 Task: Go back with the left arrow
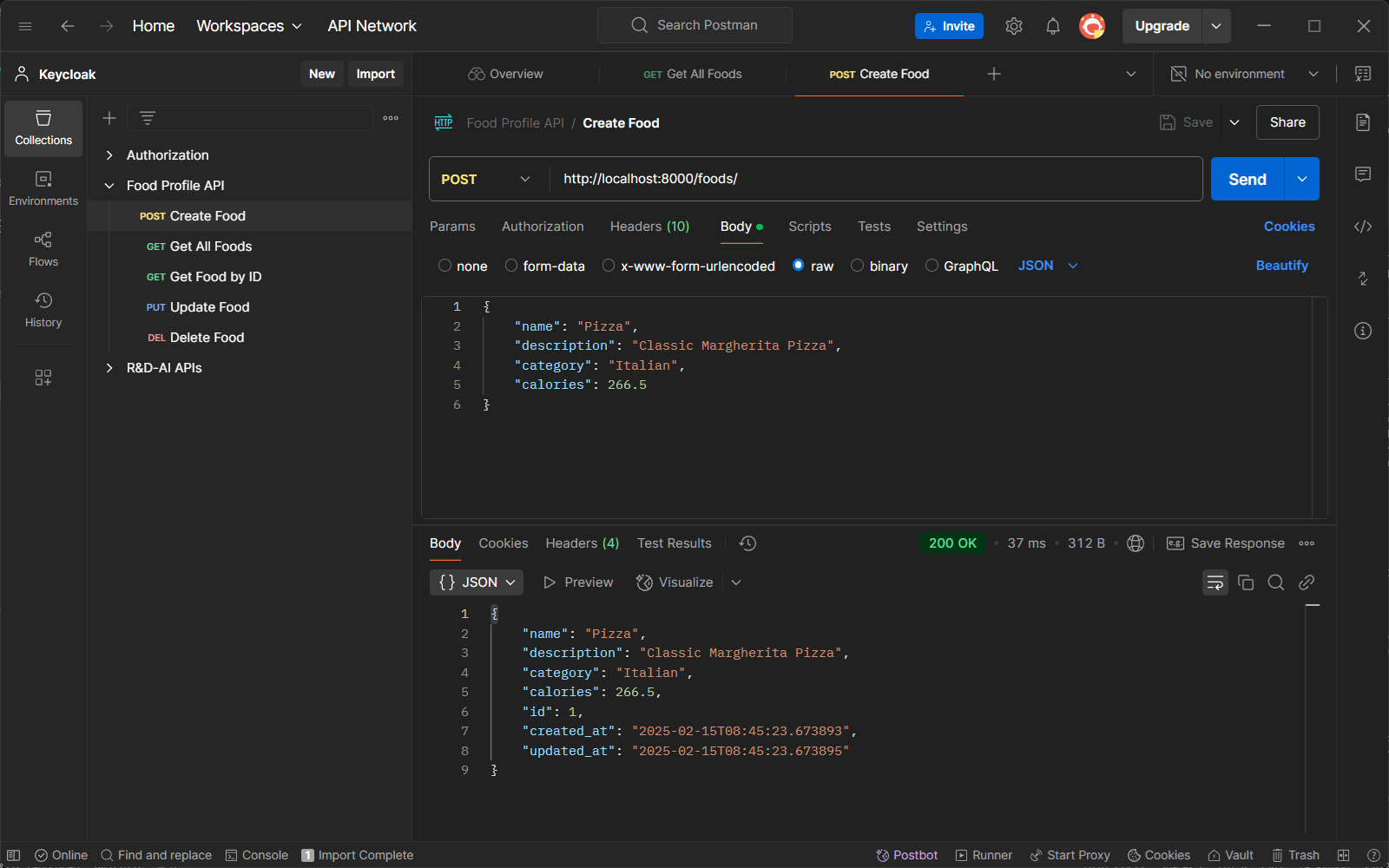coord(68,26)
